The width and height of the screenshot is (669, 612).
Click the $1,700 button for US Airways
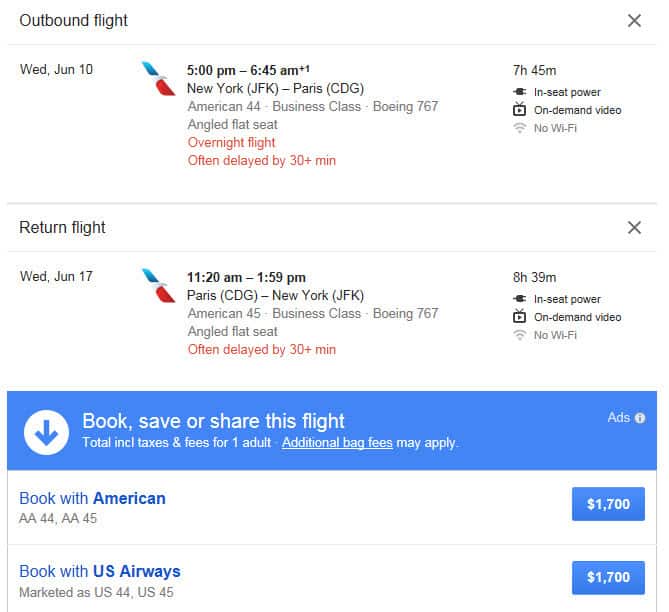(x=608, y=577)
